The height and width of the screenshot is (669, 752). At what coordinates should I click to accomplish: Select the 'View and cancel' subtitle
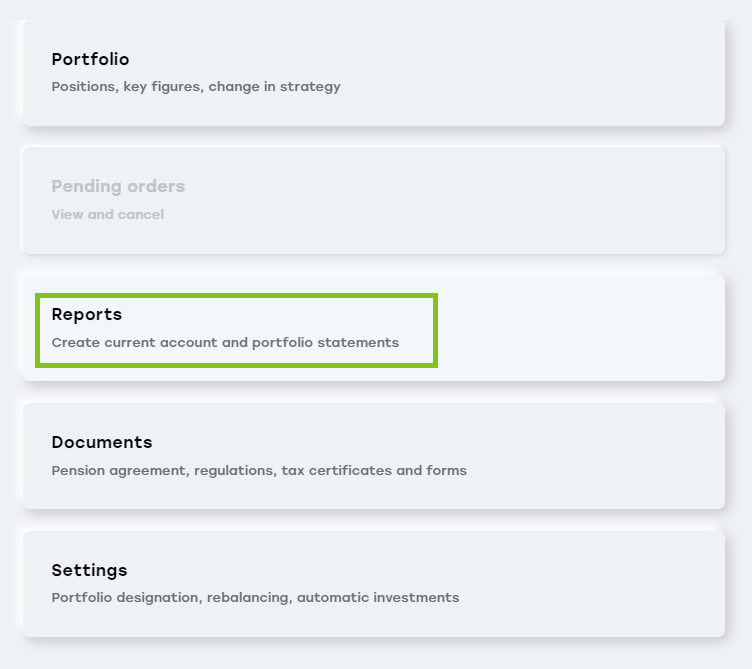click(107, 215)
